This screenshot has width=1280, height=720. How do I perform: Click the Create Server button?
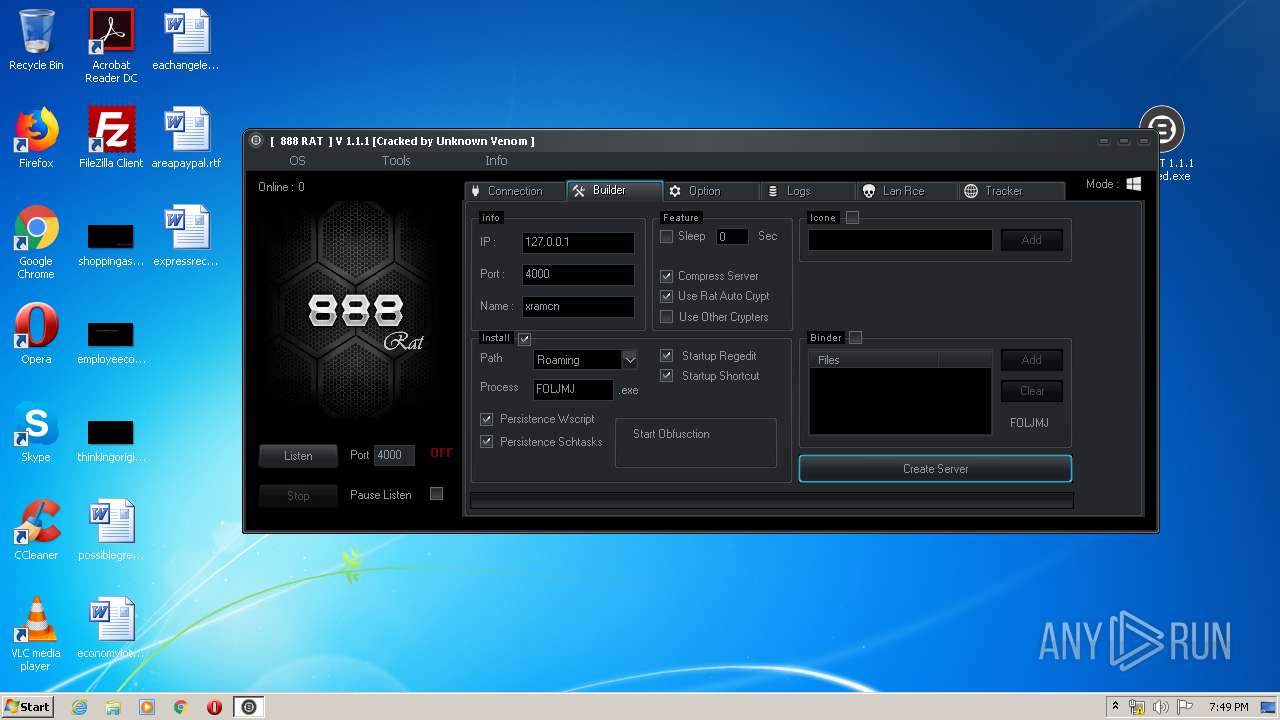(x=935, y=468)
